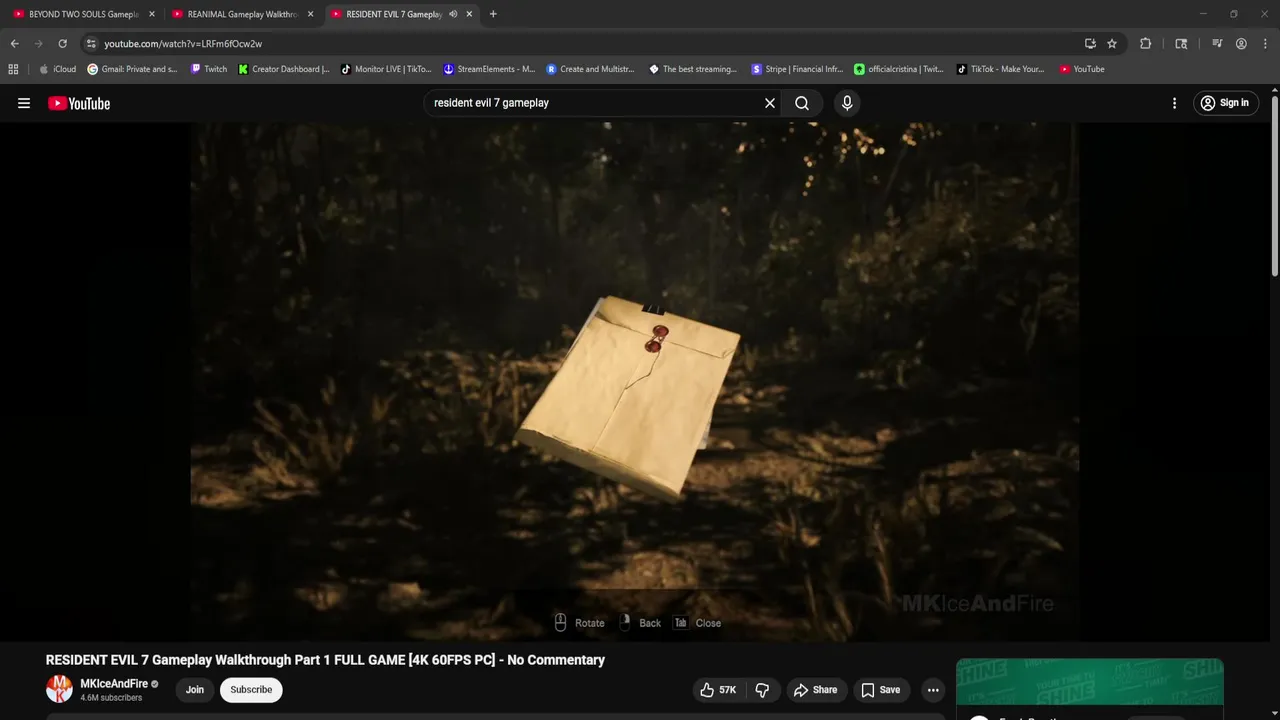View site information icon in address bar
The image size is (1280, 720).
click(x=91, y=44)
